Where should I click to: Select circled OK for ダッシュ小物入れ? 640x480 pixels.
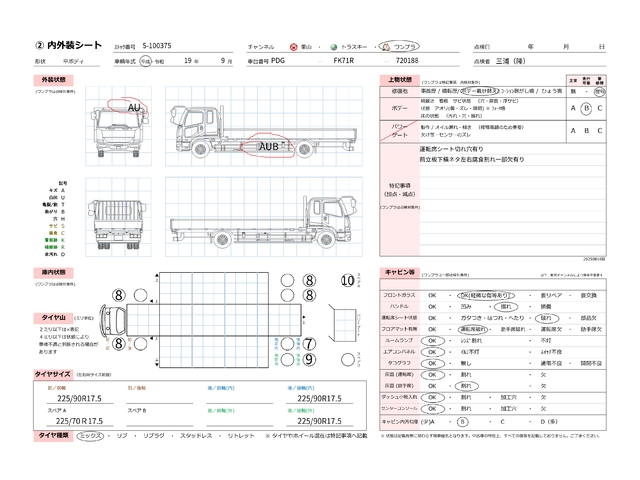tap(432, 397)
